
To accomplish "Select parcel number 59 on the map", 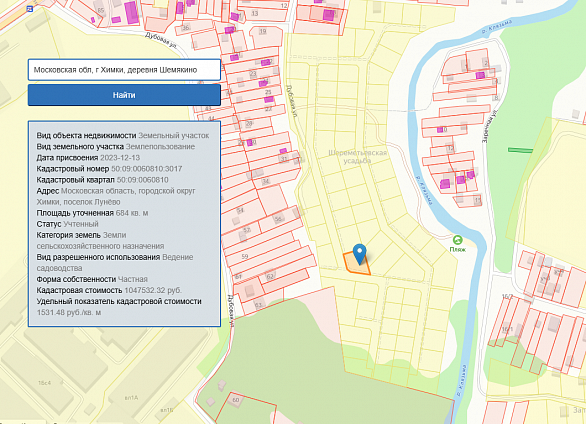I will click(245, 257).
